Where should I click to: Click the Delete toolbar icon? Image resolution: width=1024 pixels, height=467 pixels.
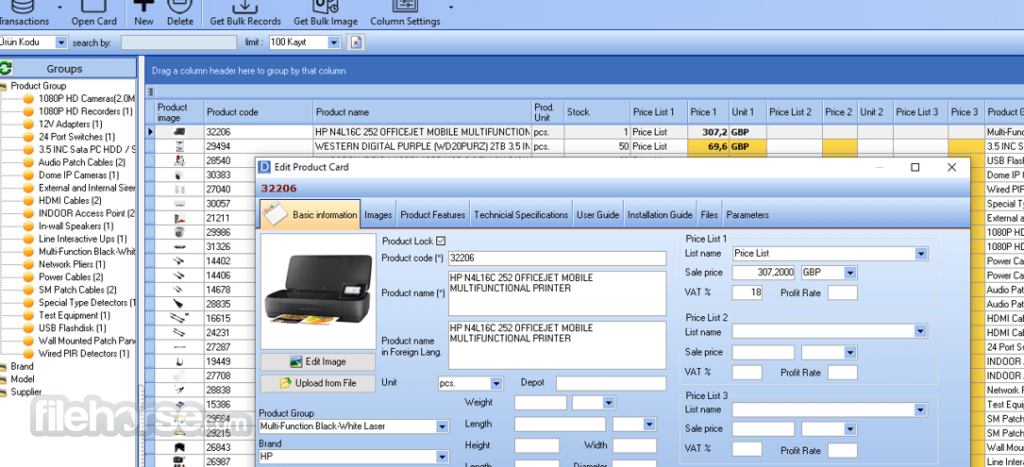click(x=180, y=6)
